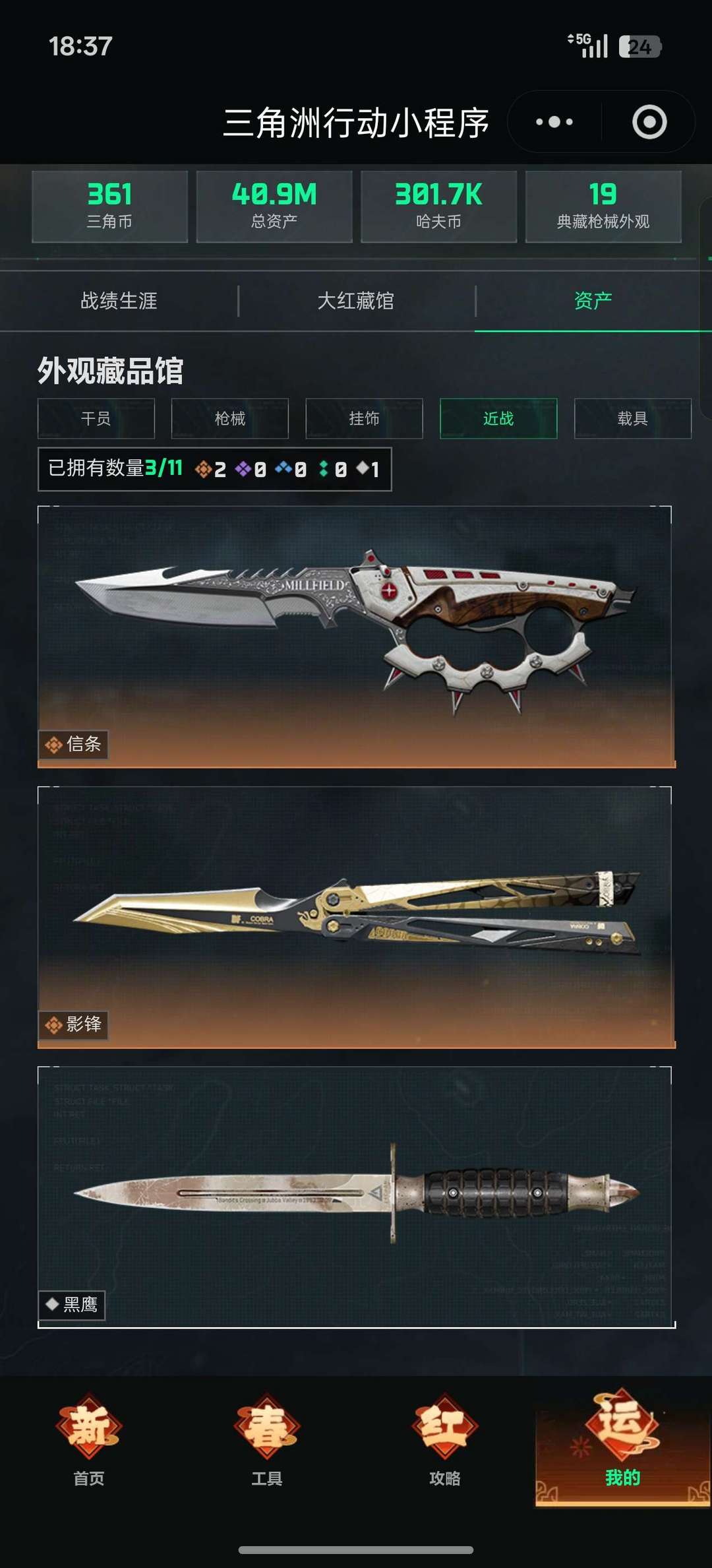Open the 影锋 butterfly knife skin card

[x=356, y=917]
